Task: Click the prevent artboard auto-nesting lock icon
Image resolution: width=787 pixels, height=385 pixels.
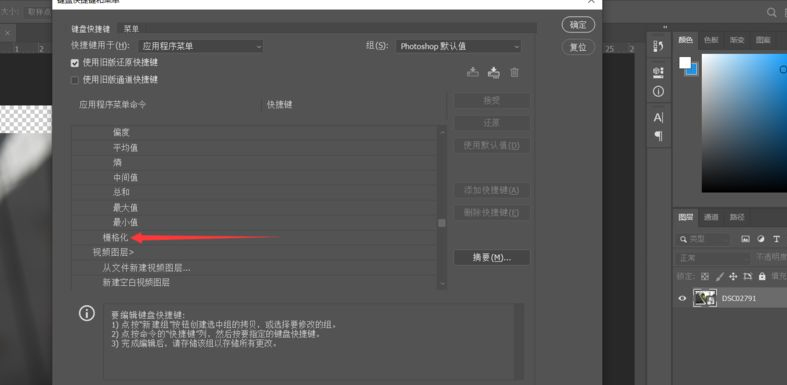Action: click(x=748, y=276)
